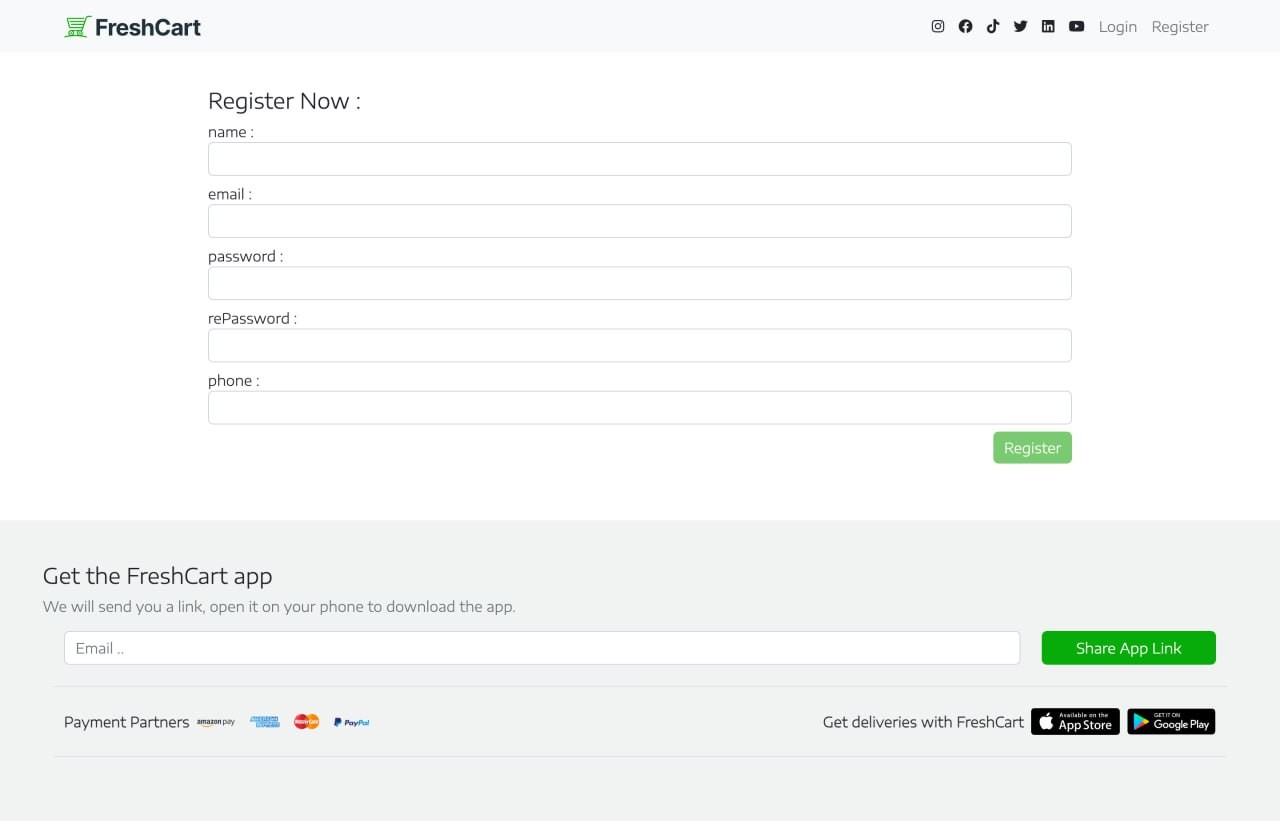Click the 'Get the FreshCart app' heading

pos(157,576)
